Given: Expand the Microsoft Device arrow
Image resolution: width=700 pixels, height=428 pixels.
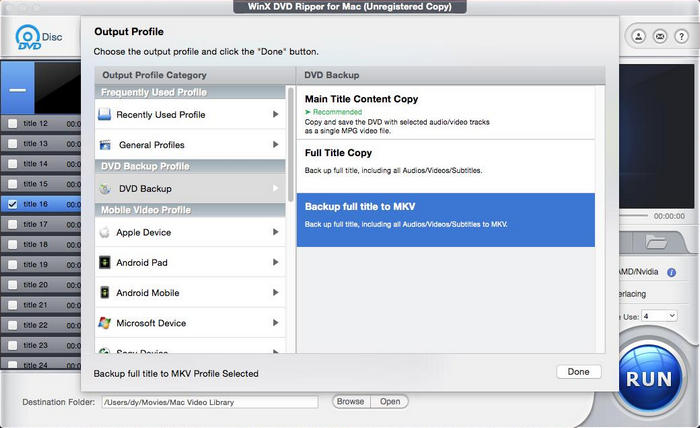Looking at the screenshot, I should point(275,323).
